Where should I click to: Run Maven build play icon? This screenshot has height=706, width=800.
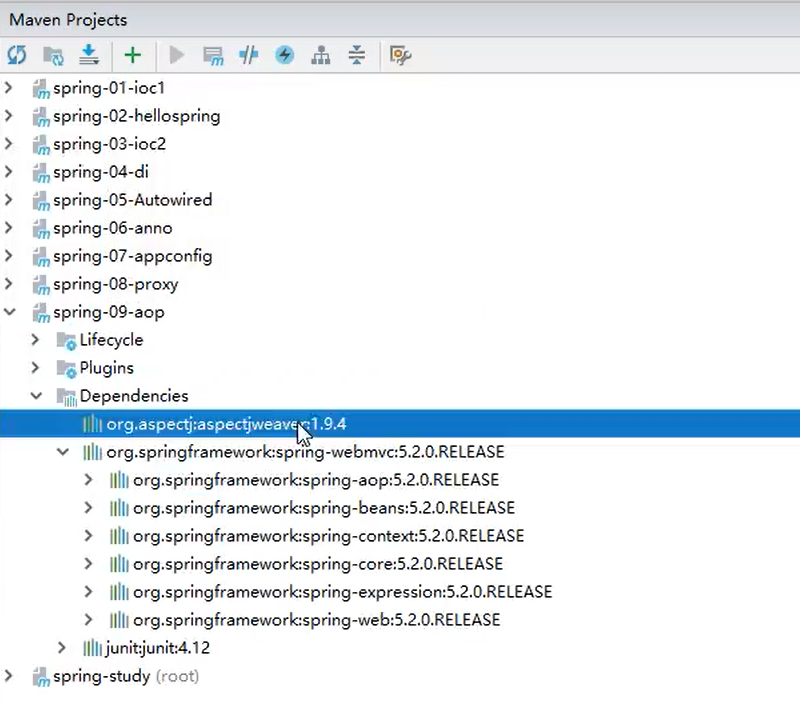click(177, 55)
